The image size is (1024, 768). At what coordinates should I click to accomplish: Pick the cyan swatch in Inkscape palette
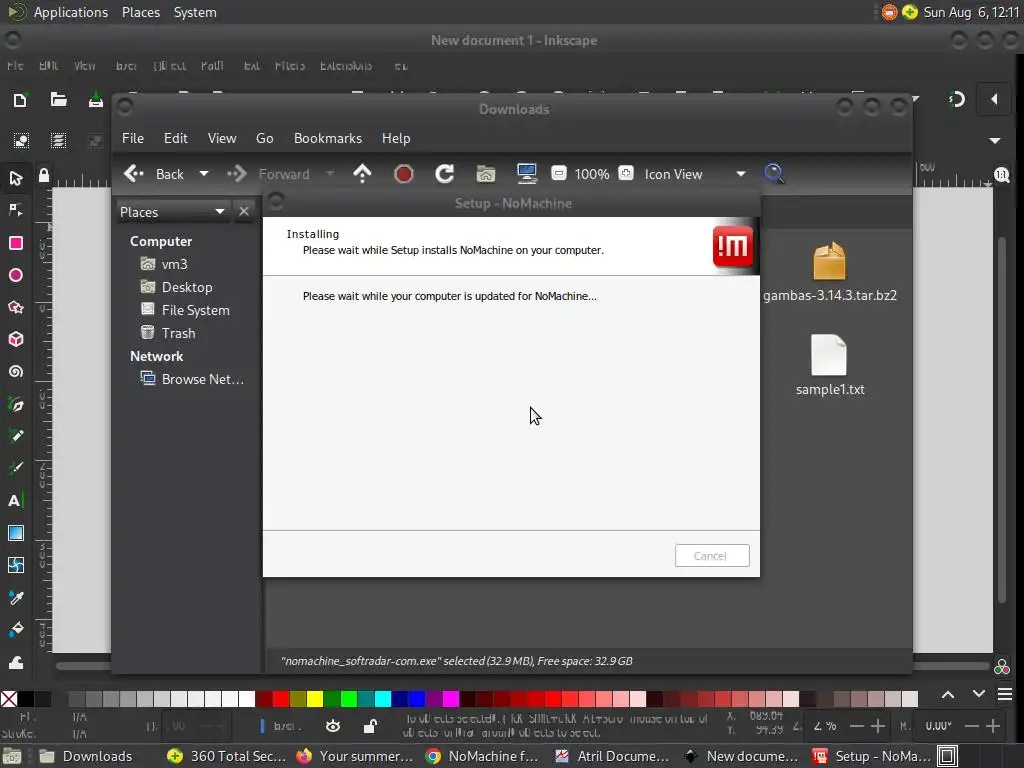(x=383, y=699)
